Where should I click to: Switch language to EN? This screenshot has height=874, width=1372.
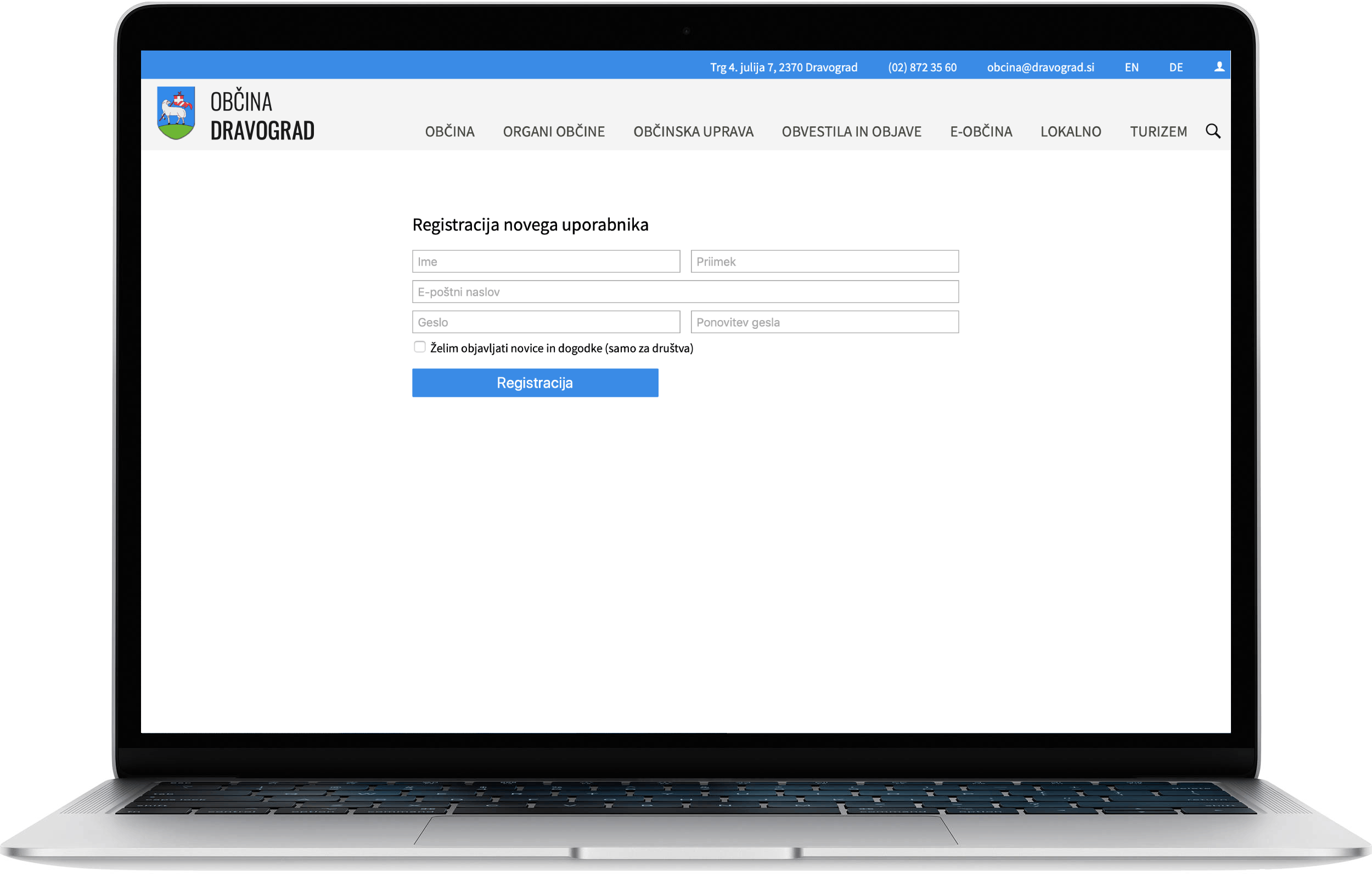[x=1132, y=68]
